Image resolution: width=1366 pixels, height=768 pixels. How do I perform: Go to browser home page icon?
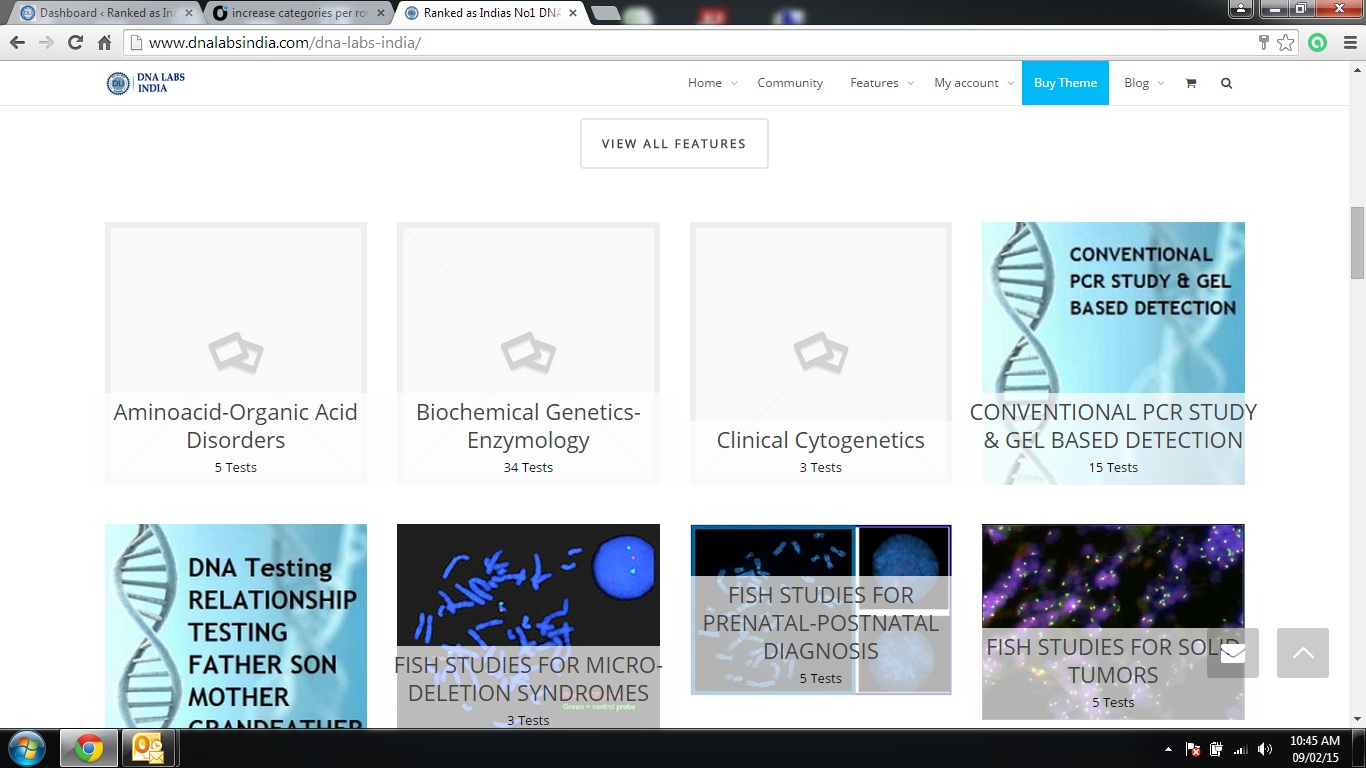104,43
